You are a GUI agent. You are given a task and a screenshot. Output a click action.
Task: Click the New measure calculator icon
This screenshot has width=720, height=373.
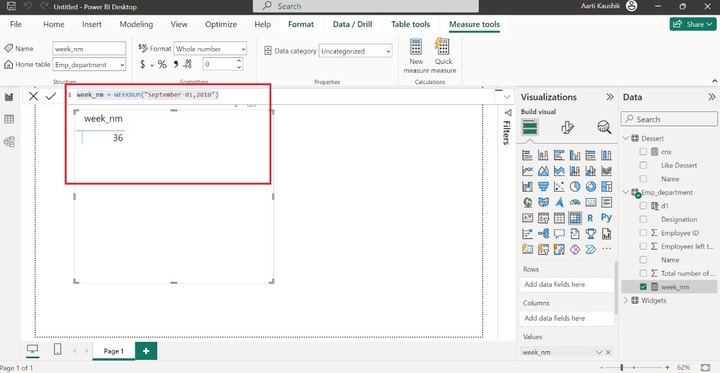tap(416, 47)
